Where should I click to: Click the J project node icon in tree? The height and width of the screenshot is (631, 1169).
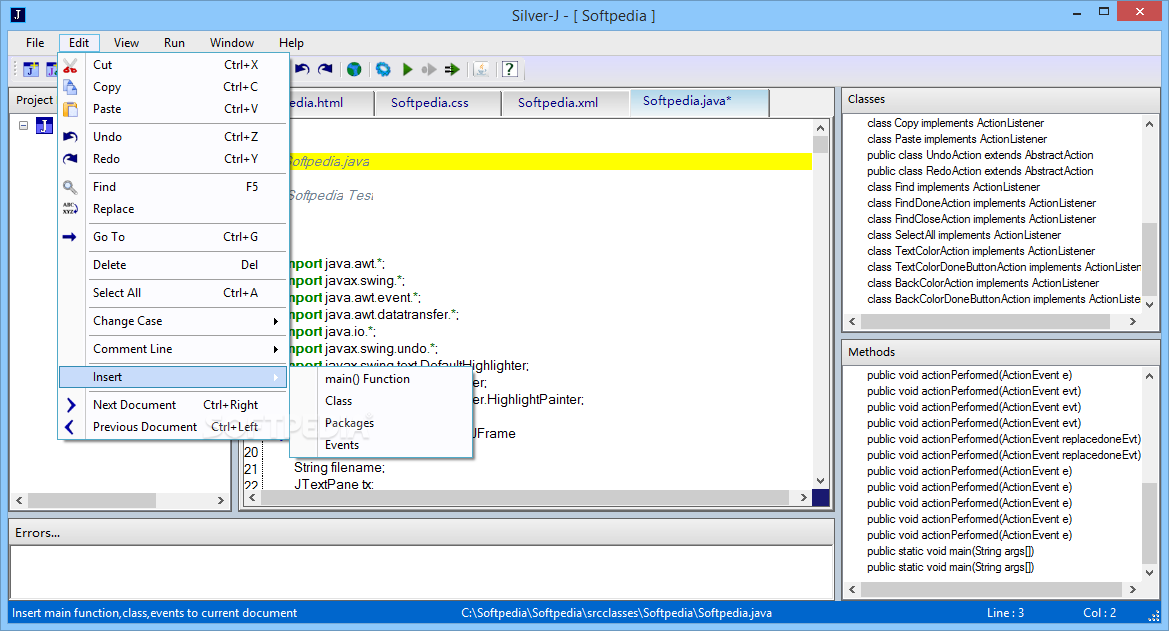(45, 125)
